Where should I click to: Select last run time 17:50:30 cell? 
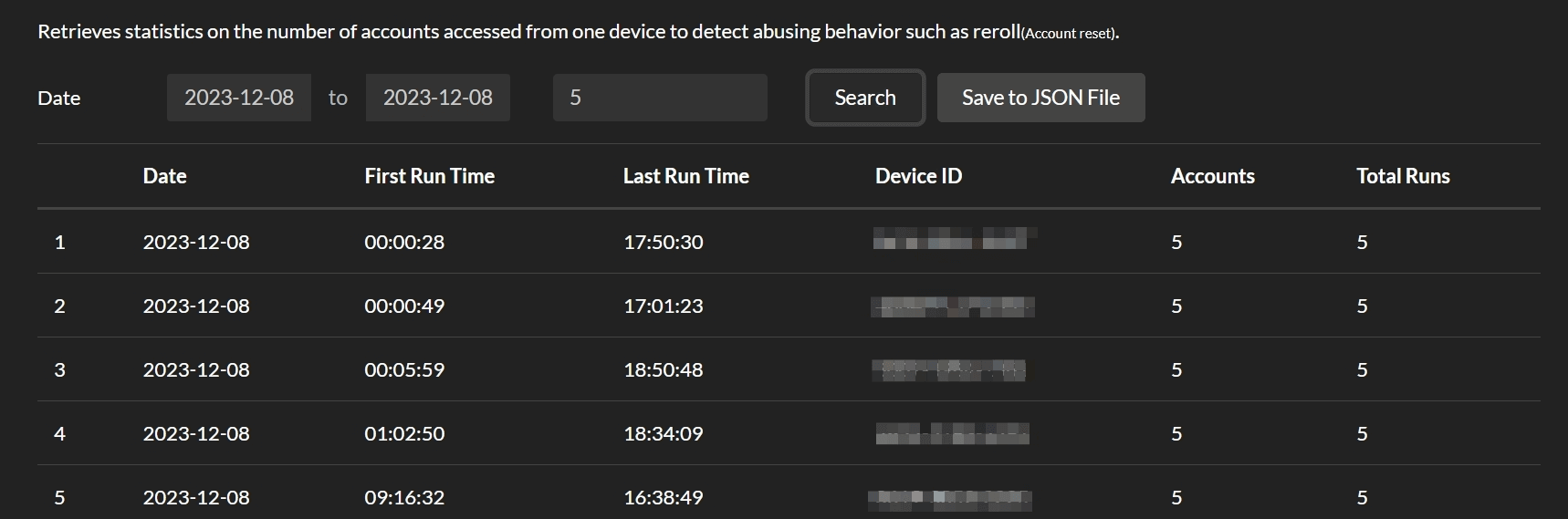(664, 242)
